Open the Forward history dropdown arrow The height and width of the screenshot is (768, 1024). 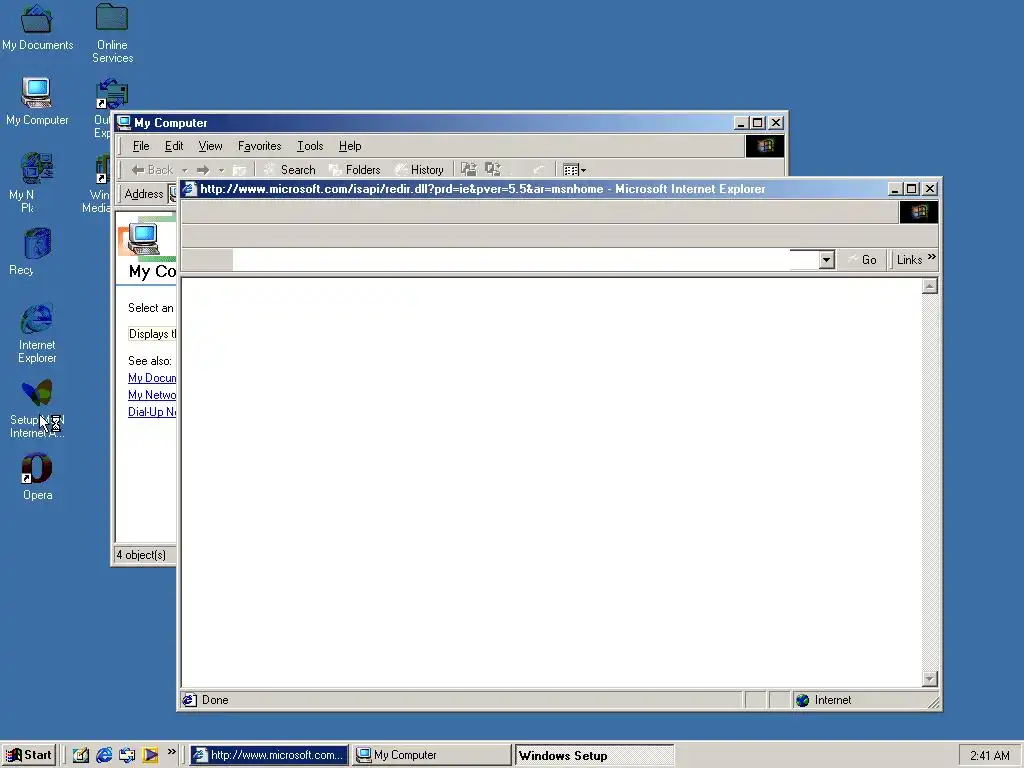221,170
